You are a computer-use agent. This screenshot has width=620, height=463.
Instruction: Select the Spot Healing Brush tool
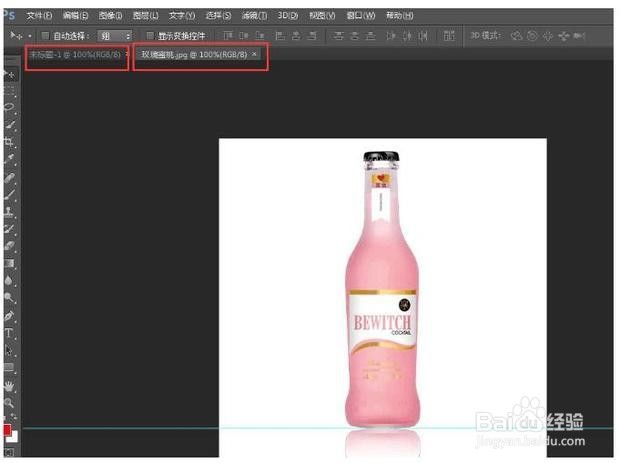(x=9, y=177)
